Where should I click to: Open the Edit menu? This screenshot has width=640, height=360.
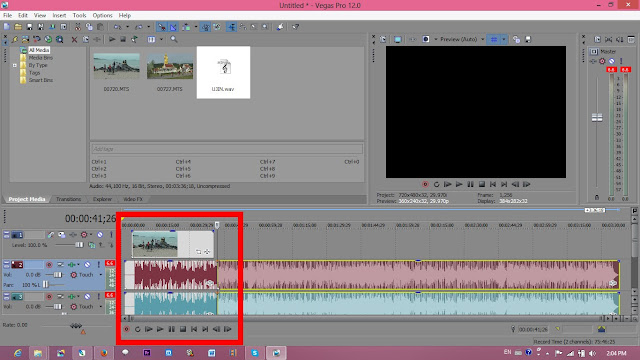23,16
